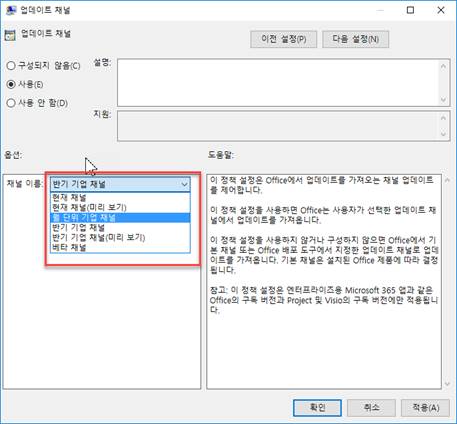Screen dimensions: 457x424
Task: Click the 옵션: label
Action: coord(13,155)
